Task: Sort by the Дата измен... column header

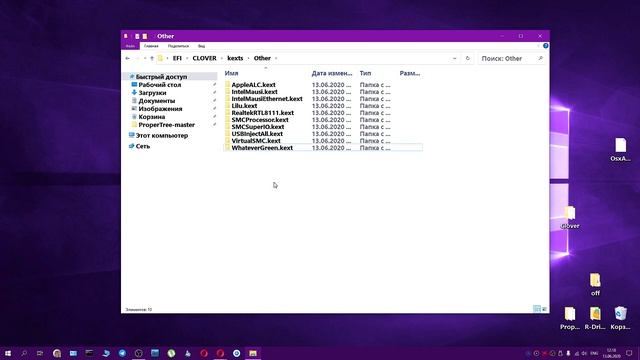Action: (332, 73)
